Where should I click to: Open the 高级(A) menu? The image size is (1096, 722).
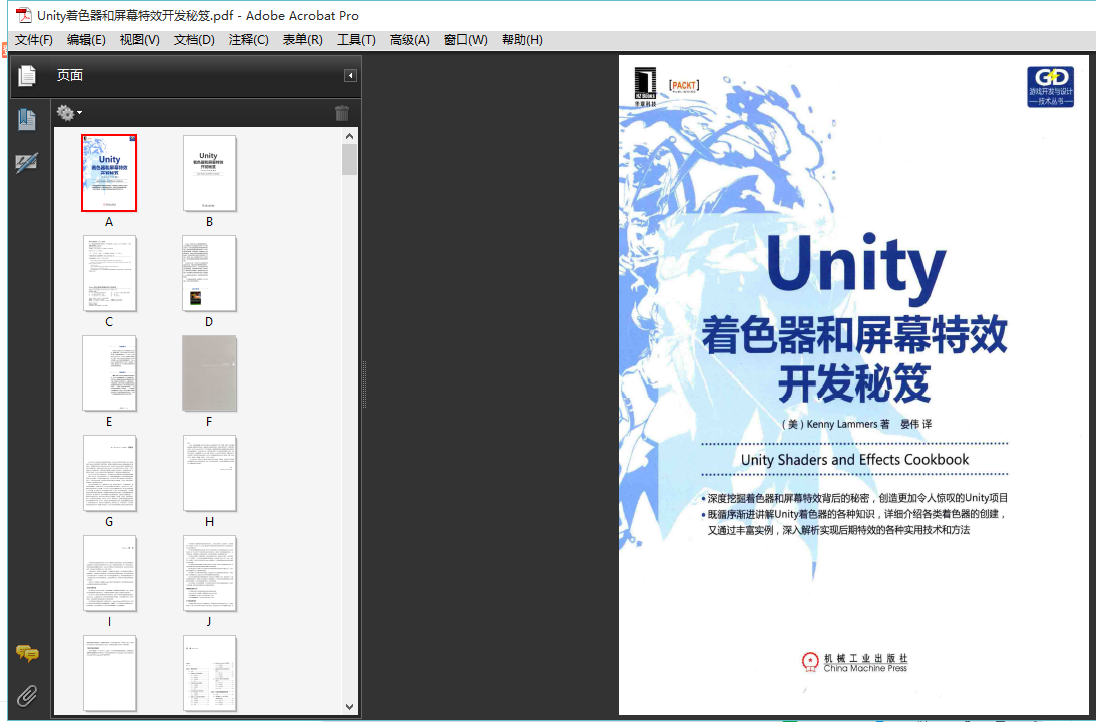[410, 40]
